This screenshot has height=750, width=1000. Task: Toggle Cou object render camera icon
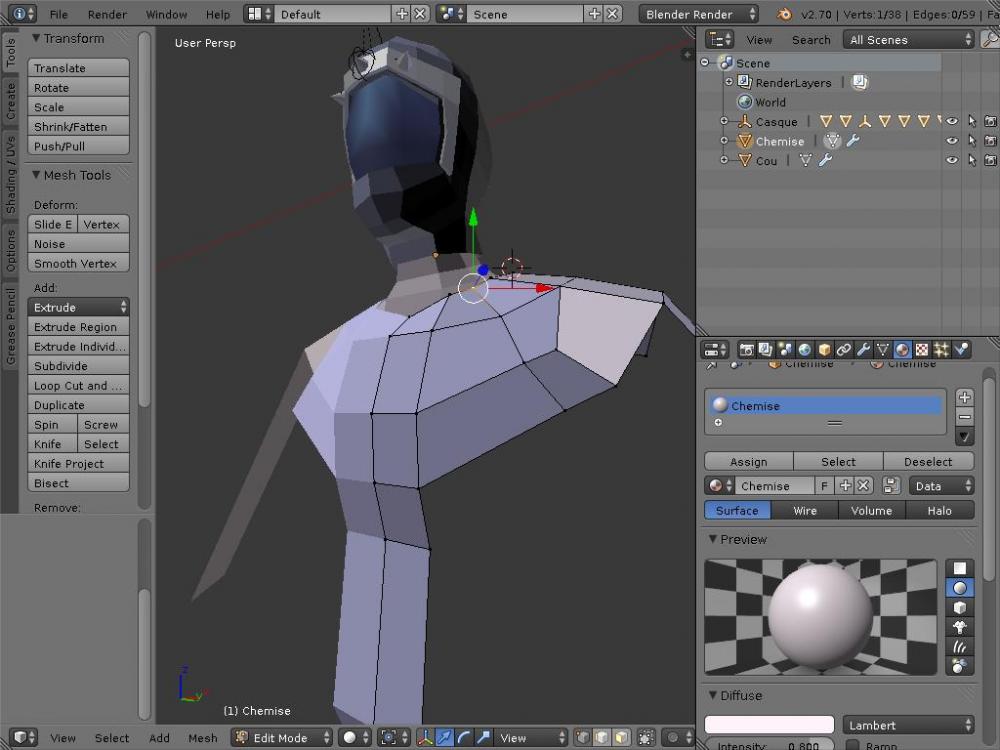[x=990, y=160]
